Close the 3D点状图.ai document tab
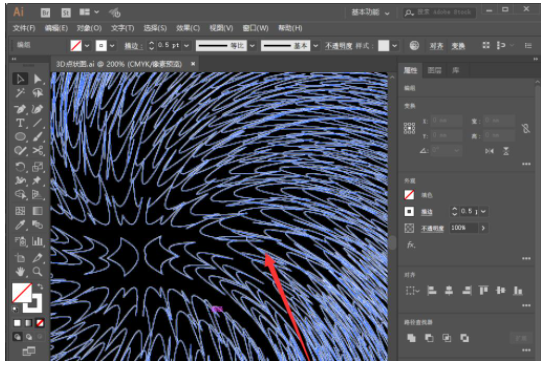Viewport: 545px width, 366px height. (x=193, y=64)
